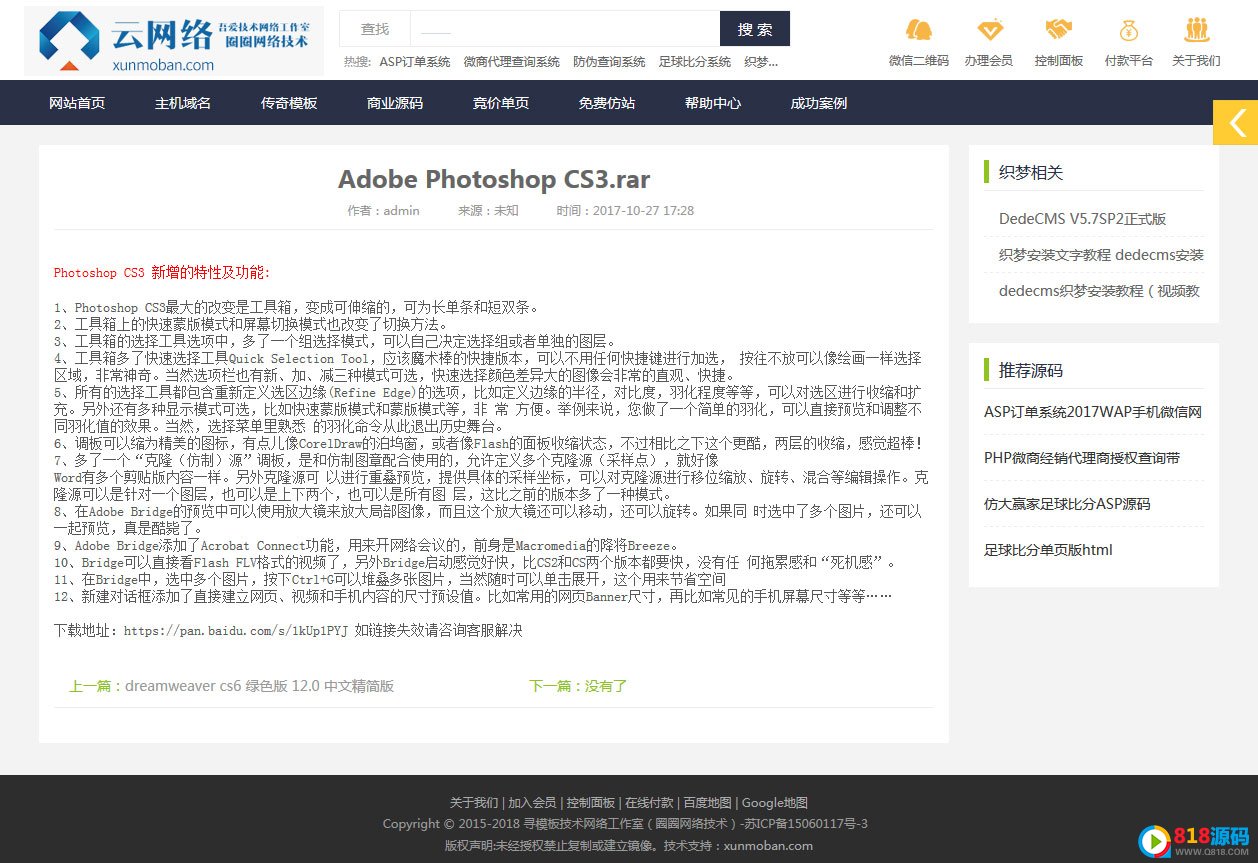Click the 搜索 search button
The image size is (1258, 863).
[755, 29]
